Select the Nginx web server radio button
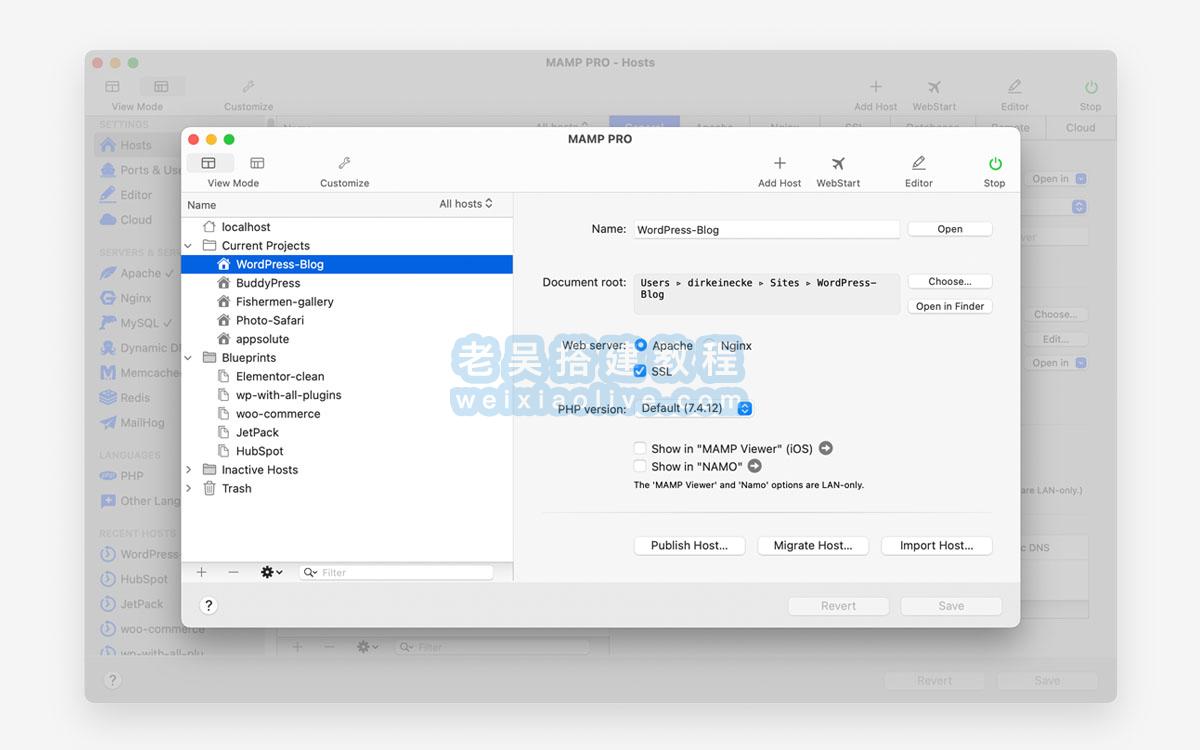Viewport: 1200px width, 750px height. 711,345
